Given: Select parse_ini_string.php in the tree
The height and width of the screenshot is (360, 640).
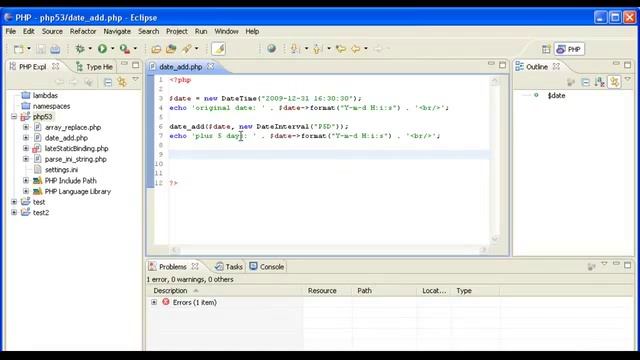Looking at the screenshot, I should [x=76, y=159].
